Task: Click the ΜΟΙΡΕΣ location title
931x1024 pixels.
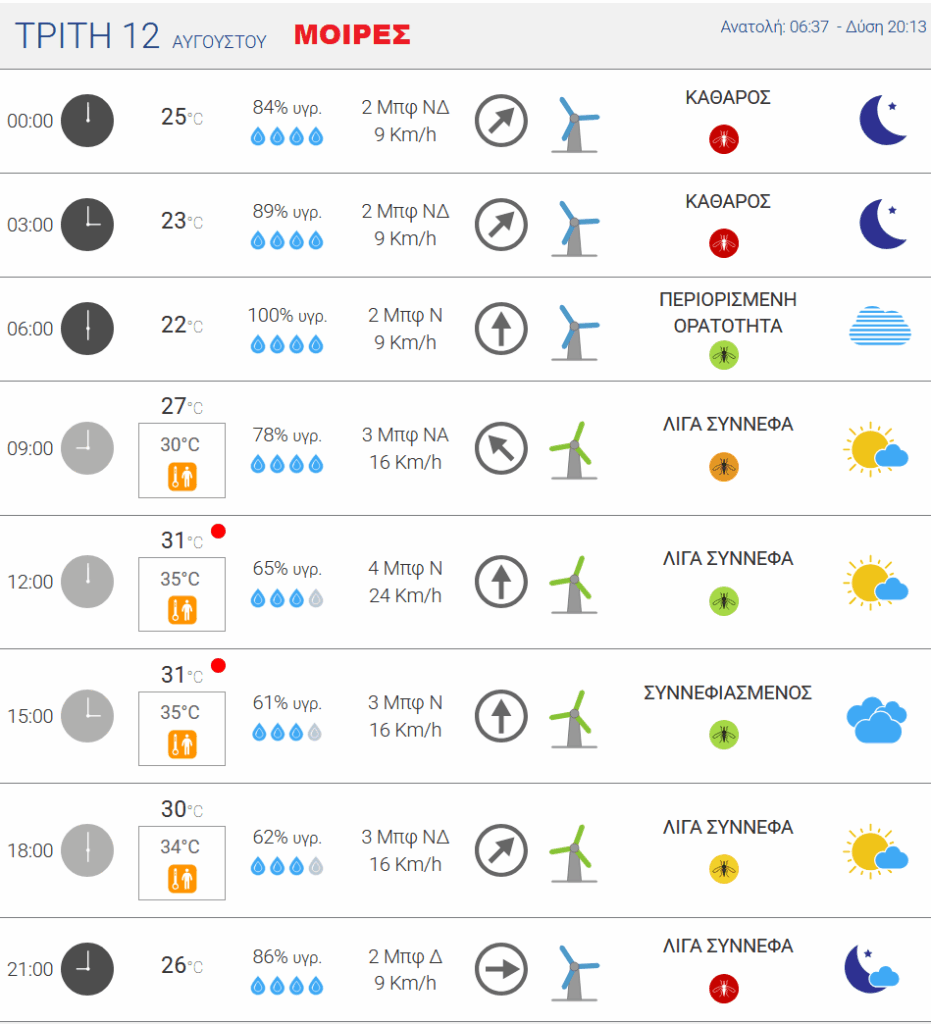Action: tap(352, 35)
